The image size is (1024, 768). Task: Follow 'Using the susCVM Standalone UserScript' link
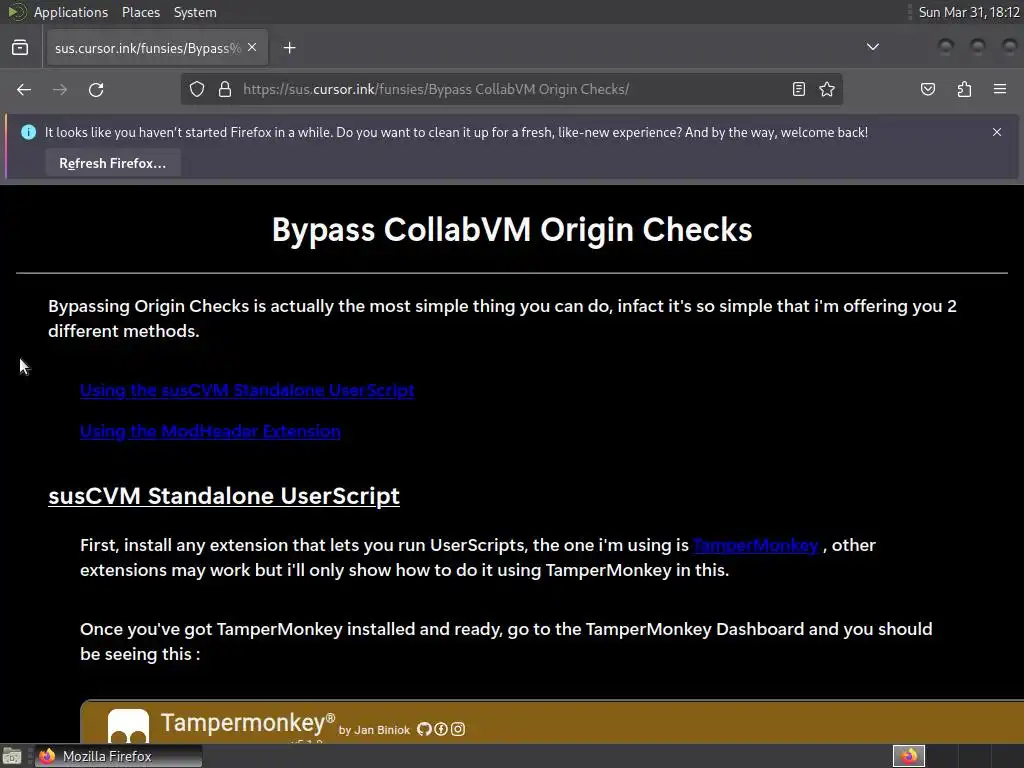coord(247,390)
